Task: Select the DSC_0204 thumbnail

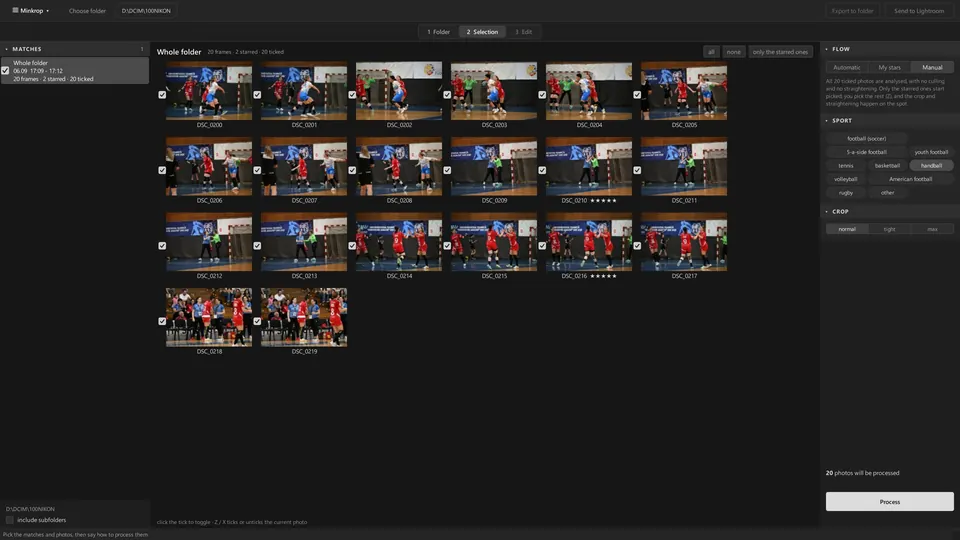Action: click(x=589, y=91)
